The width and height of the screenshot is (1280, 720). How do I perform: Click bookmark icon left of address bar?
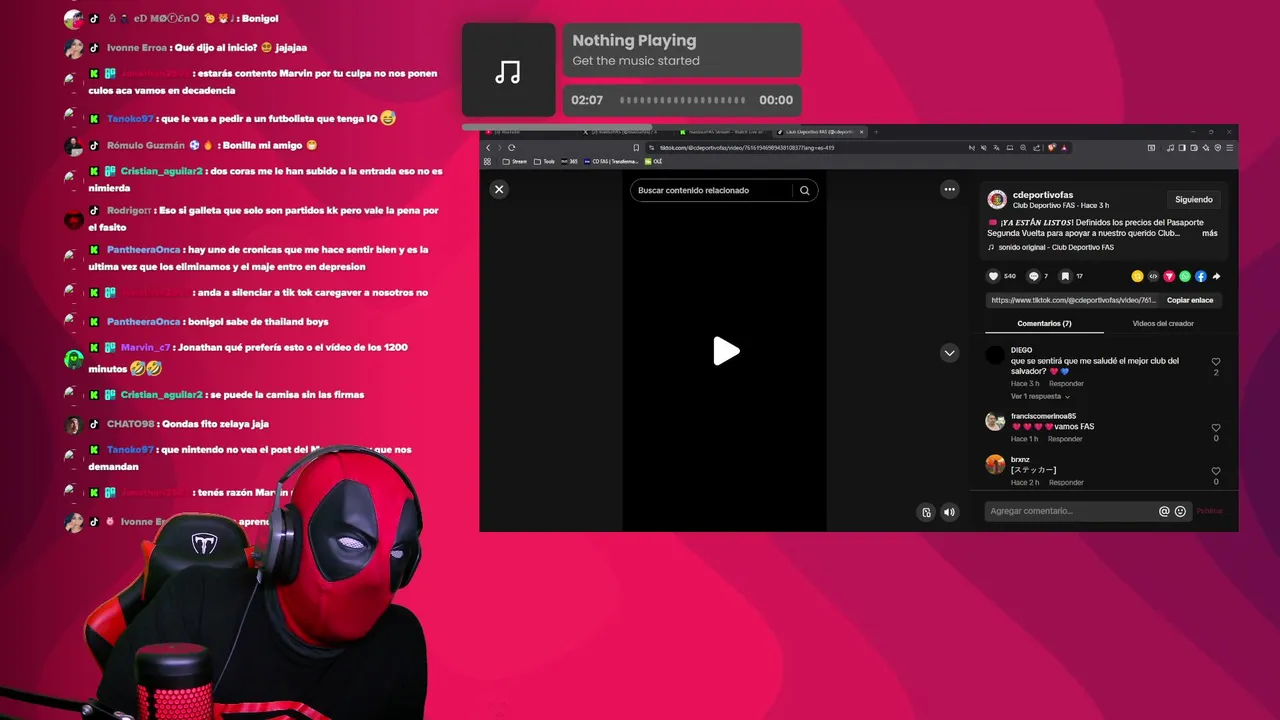pos(635,147)
